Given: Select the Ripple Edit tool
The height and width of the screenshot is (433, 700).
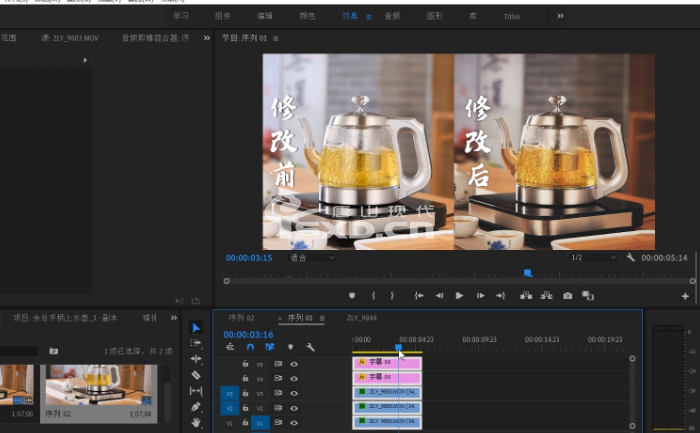Looking at the screenshot, I should coord(196,359).
